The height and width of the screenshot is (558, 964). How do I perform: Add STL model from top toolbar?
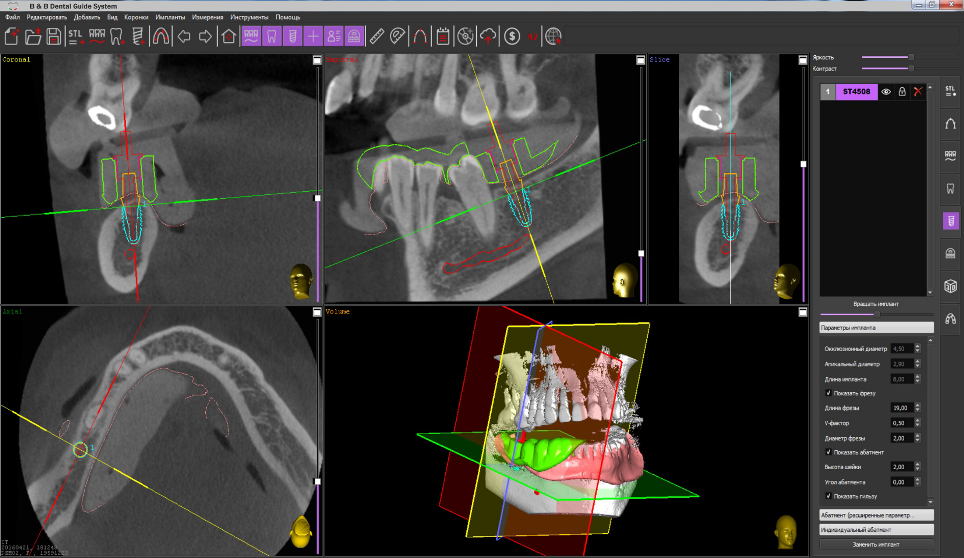tap(76, 36)
